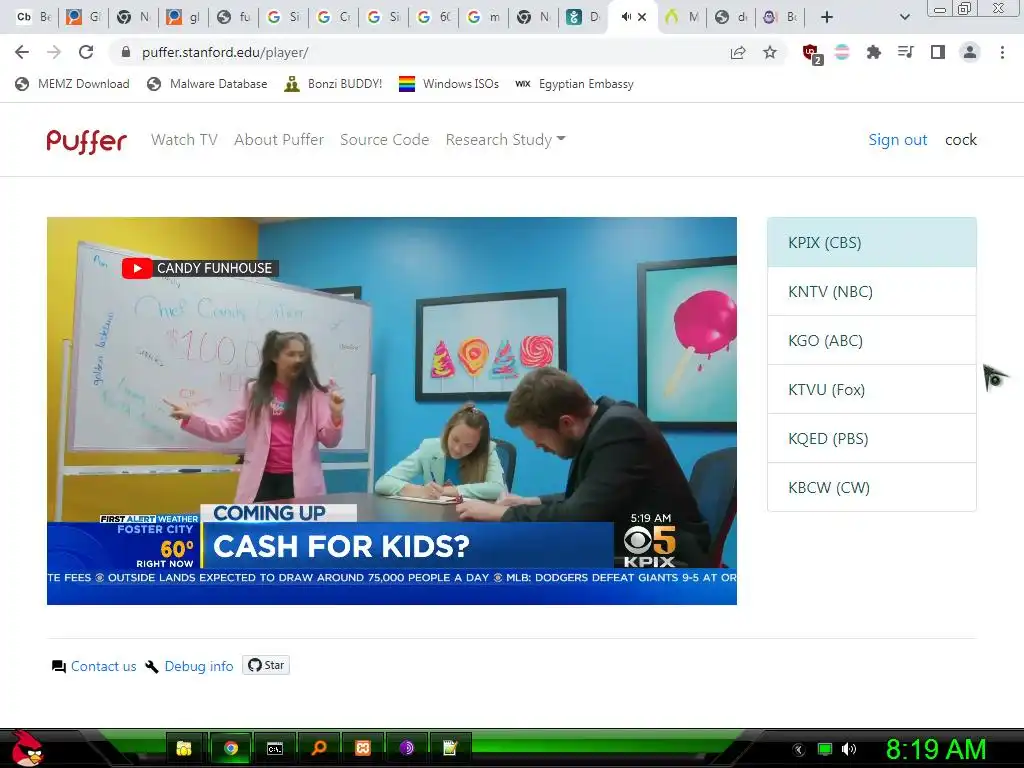The height and width of the screenshot is (768, 1024).
Task: Toggle the browser side panel
Action: click(938, 52)
